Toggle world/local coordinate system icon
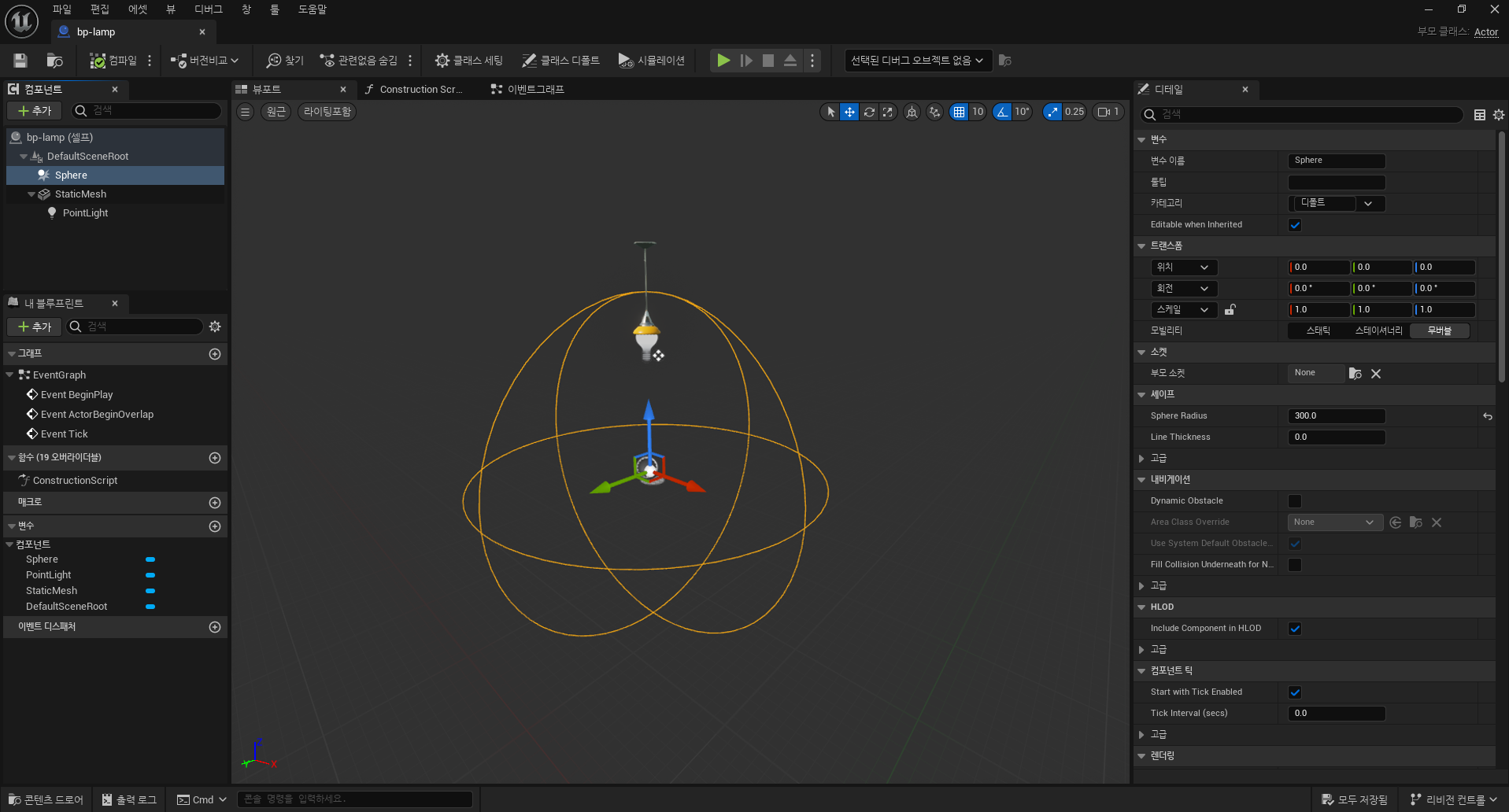The height and width of the screenshot is (812, 1509). [x=912, y=112]
